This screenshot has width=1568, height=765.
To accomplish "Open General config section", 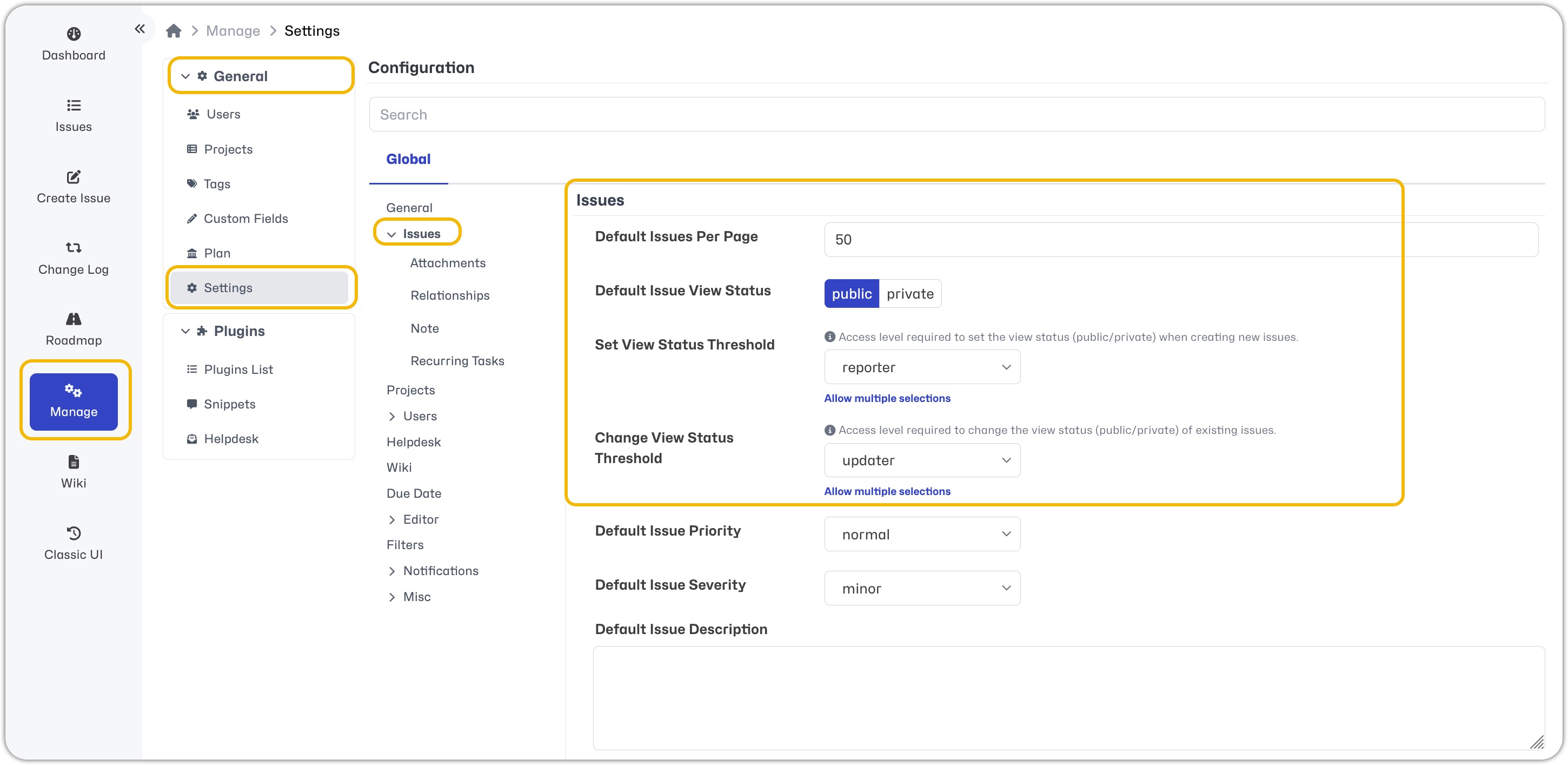I will (x=409, y=208).
